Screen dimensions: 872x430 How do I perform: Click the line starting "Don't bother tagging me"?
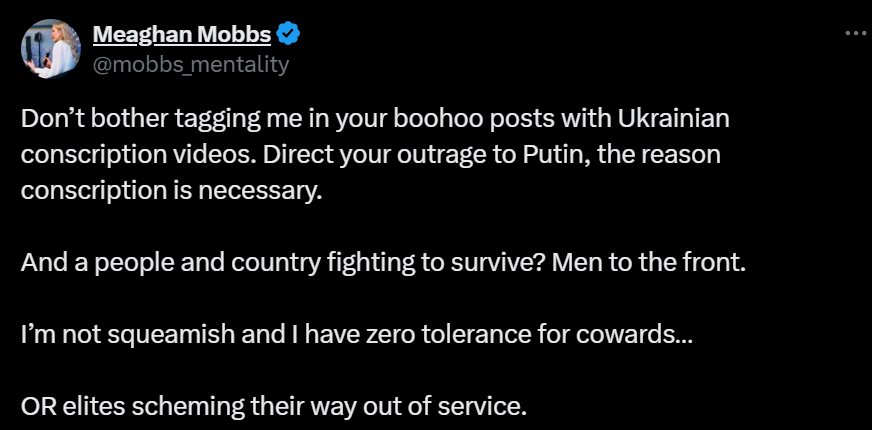click(x=376, y=119)
